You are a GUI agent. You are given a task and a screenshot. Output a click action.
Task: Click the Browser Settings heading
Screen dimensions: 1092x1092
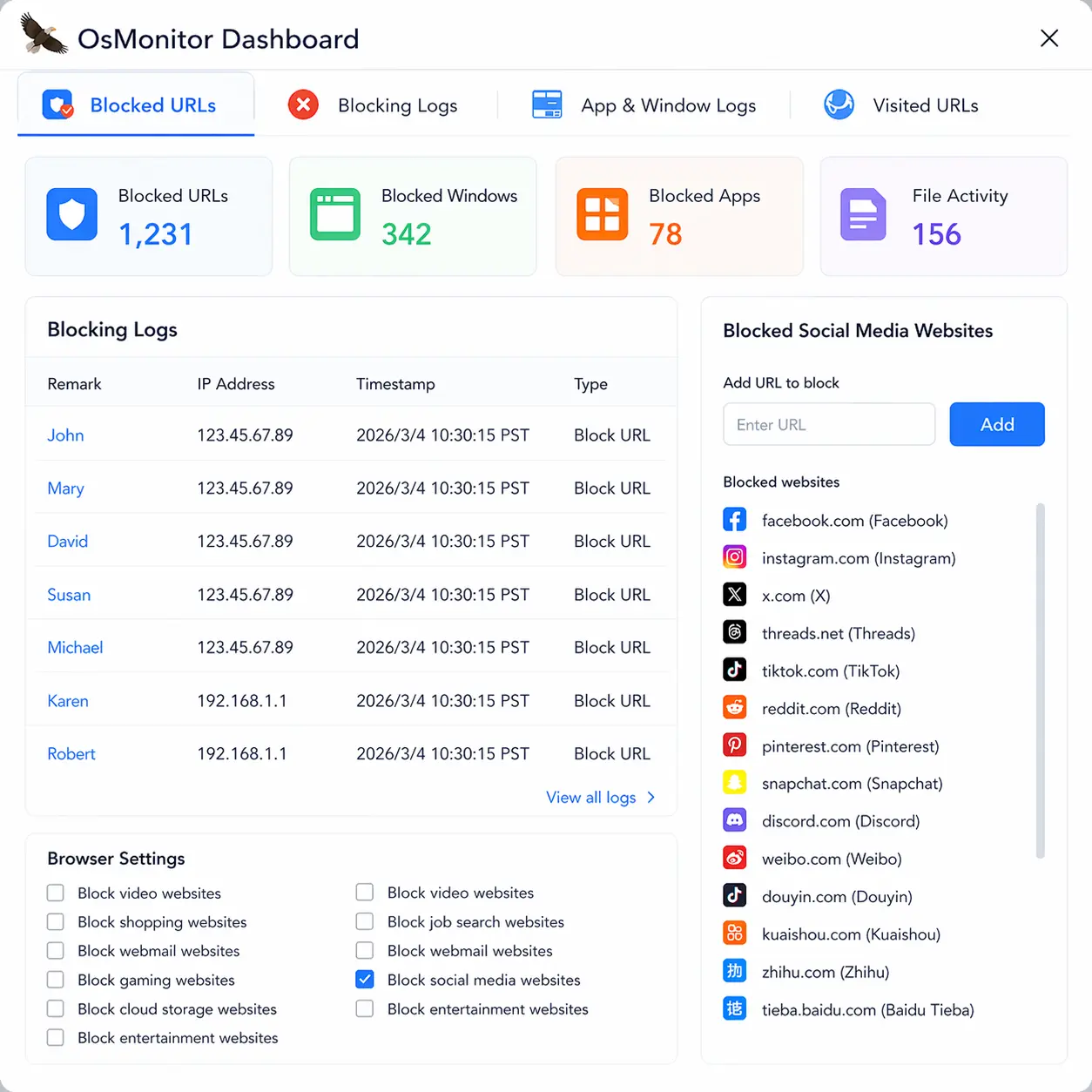click(116, 858)
